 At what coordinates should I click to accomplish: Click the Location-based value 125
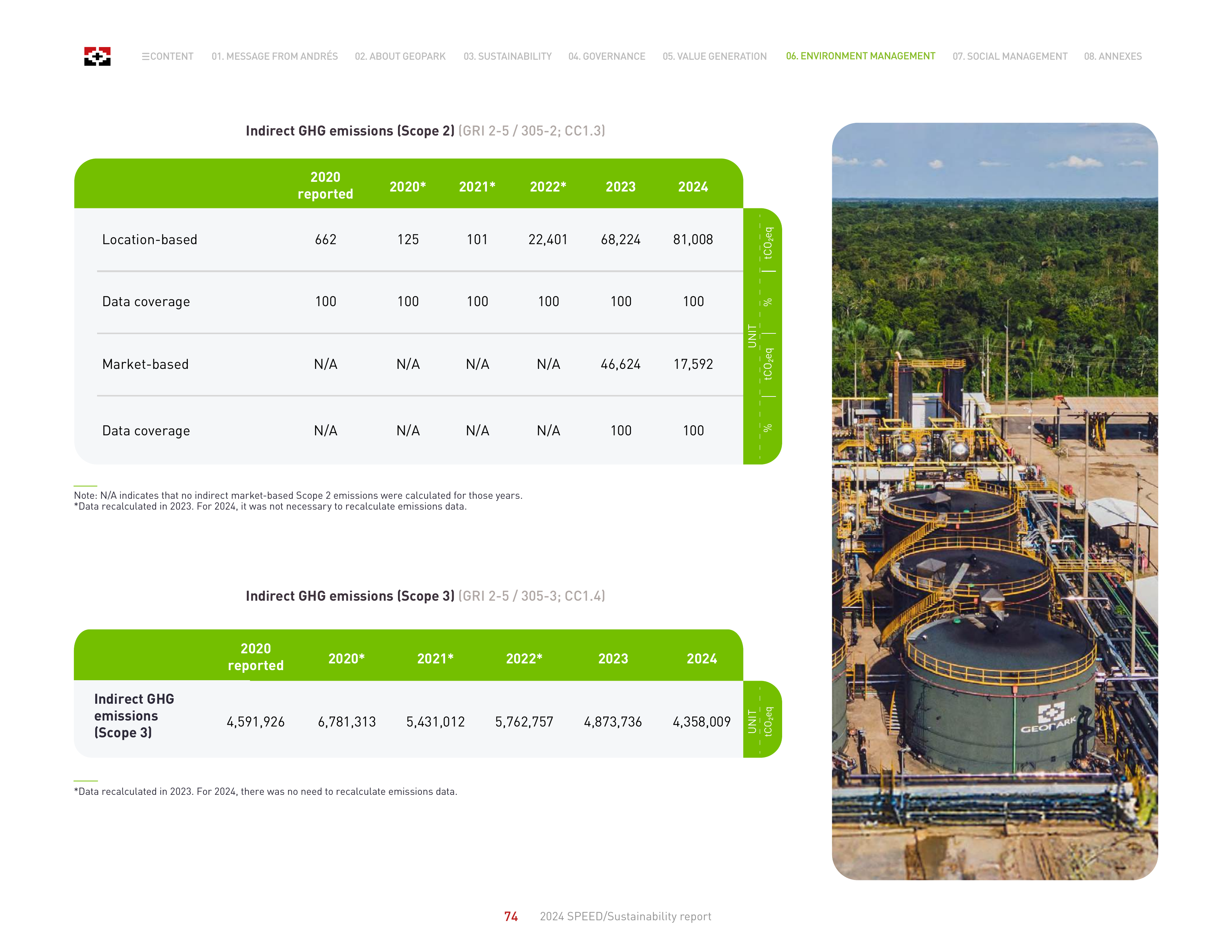408,240
